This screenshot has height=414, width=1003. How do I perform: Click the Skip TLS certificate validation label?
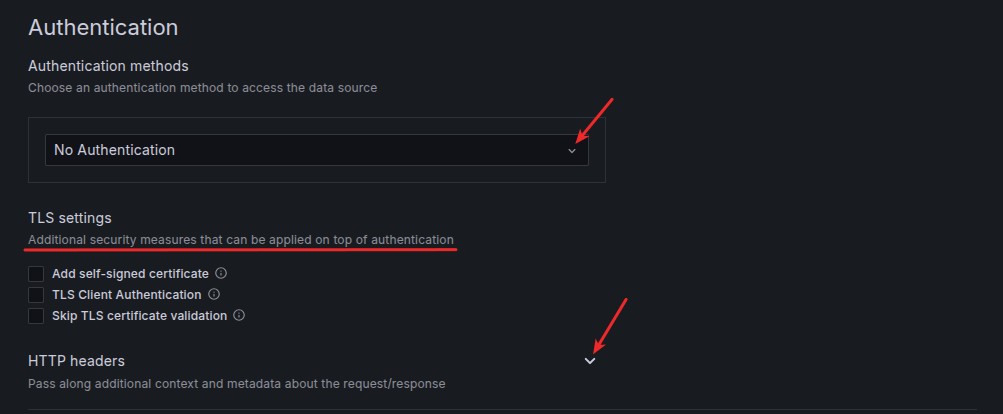139,316
